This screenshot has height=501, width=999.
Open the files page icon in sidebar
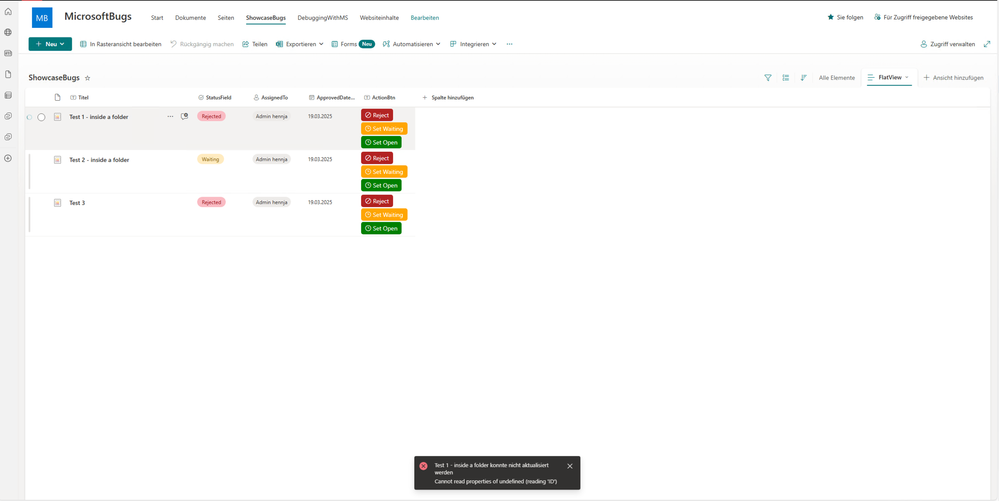pyautogui.click(x=8, y=74)
